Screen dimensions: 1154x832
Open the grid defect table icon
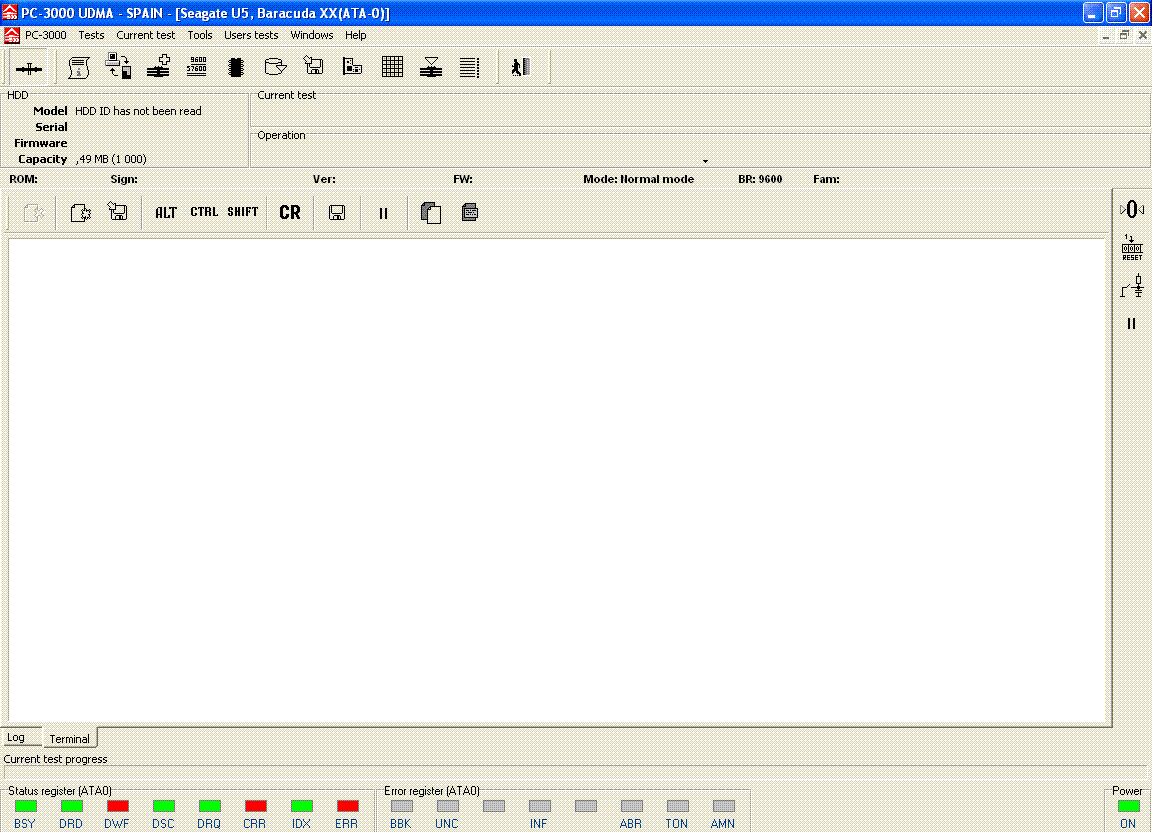coord(392,67)
